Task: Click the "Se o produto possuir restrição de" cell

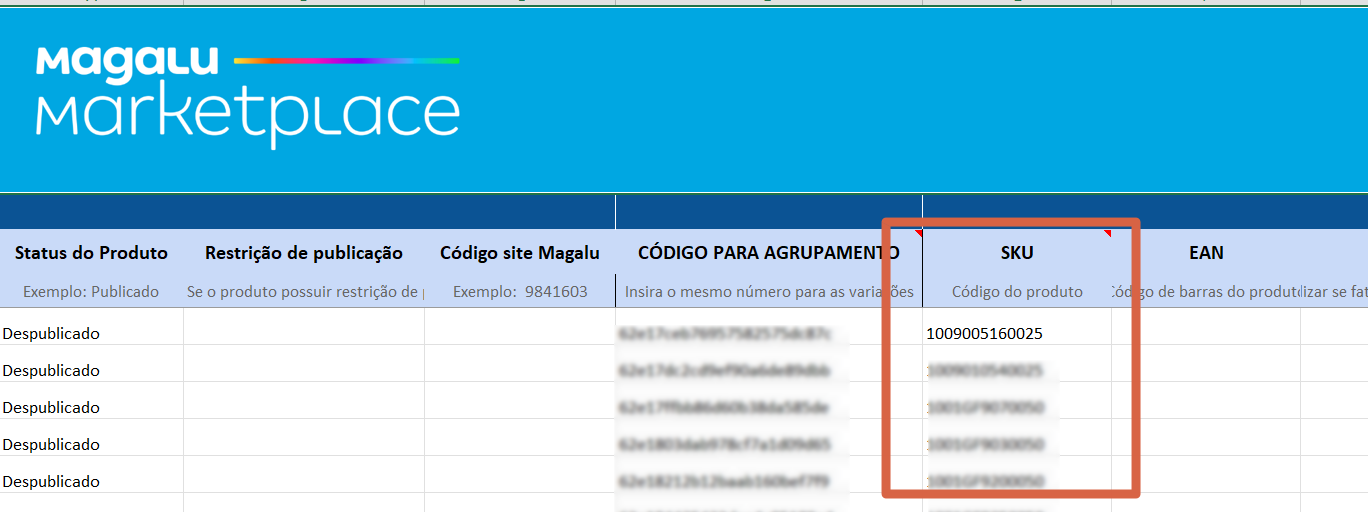Action: tap(304, 292)
